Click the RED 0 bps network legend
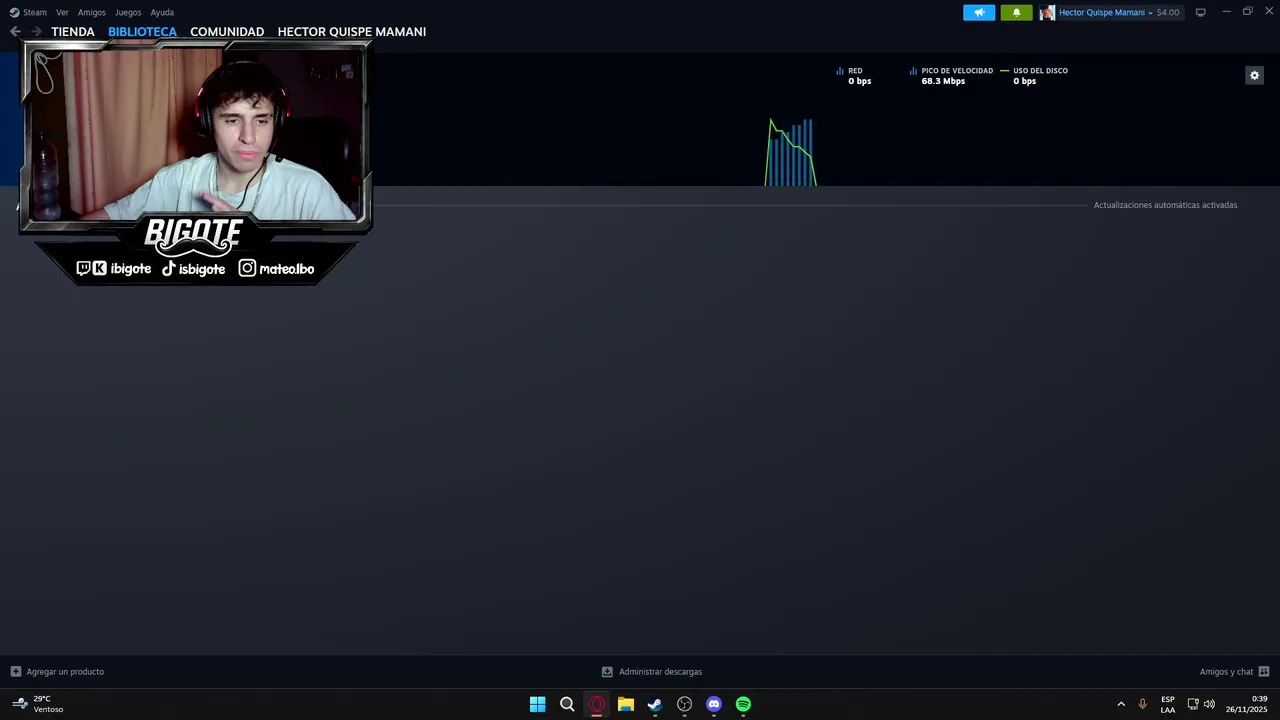 tap(854, 76)
